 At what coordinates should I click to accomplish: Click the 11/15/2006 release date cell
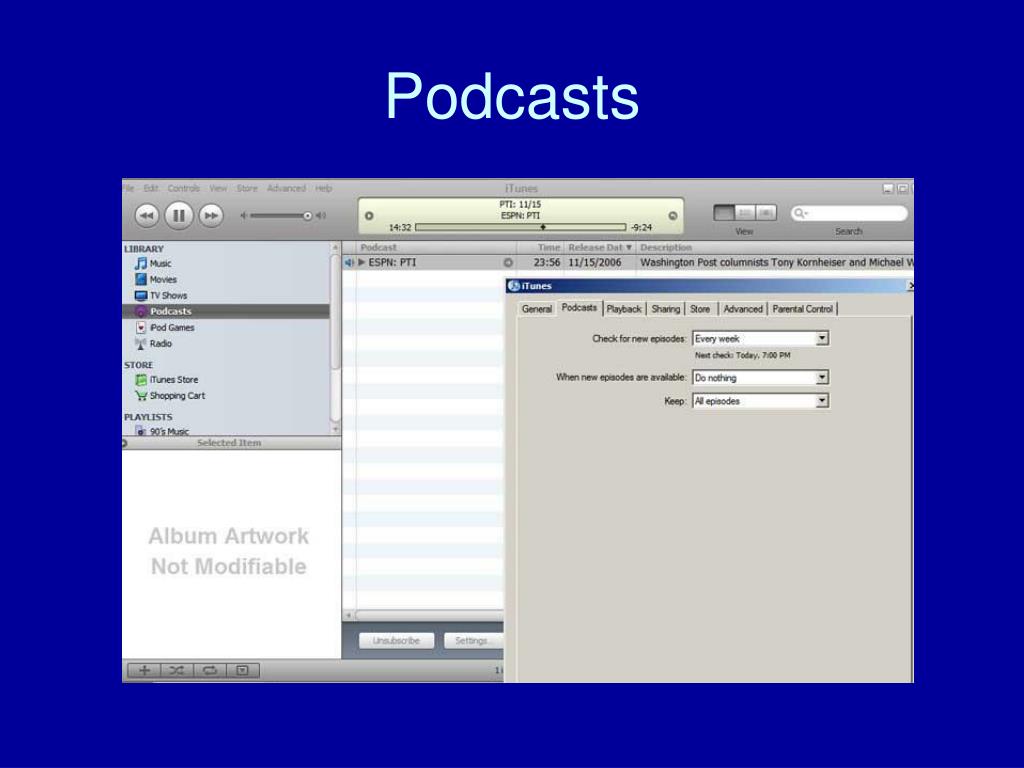pos(595,263)
